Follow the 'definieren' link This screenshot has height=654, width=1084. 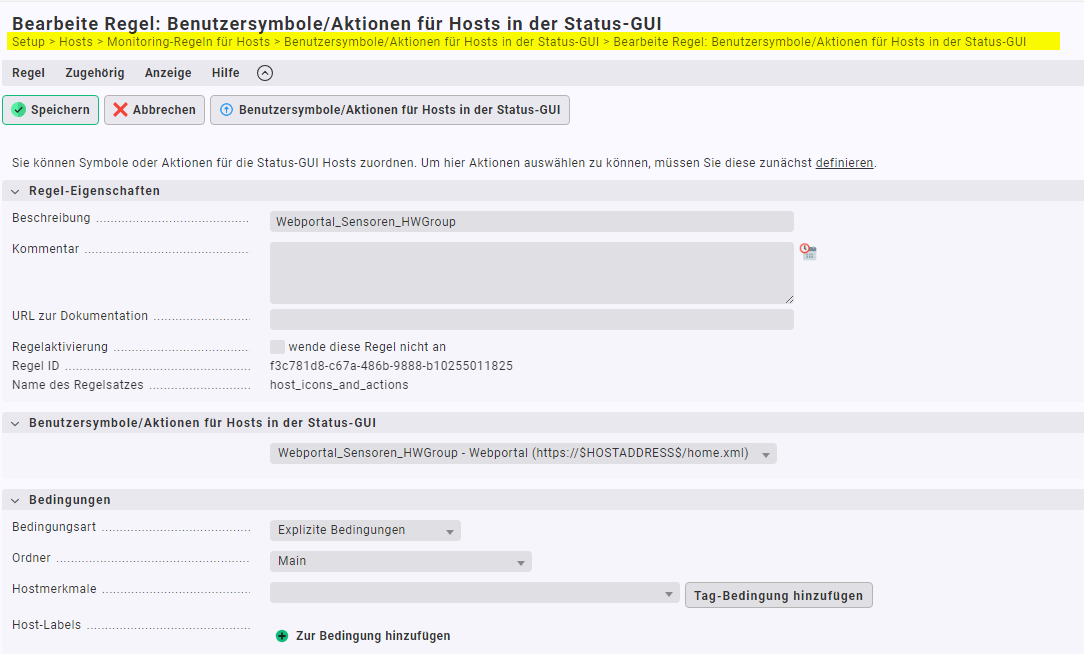[x=844, y=163]
